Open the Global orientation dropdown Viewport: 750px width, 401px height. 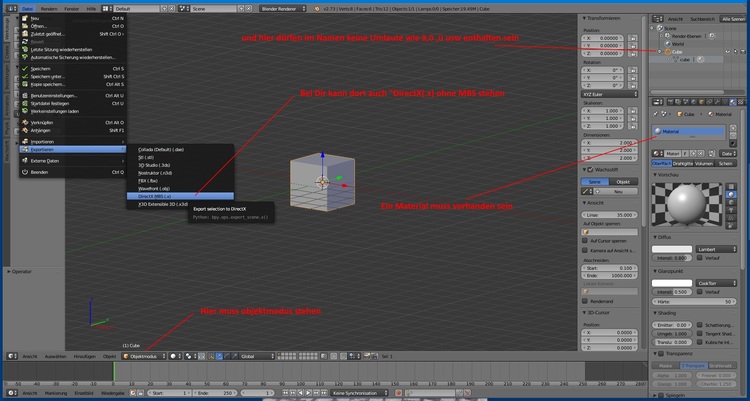coord(257,356)
